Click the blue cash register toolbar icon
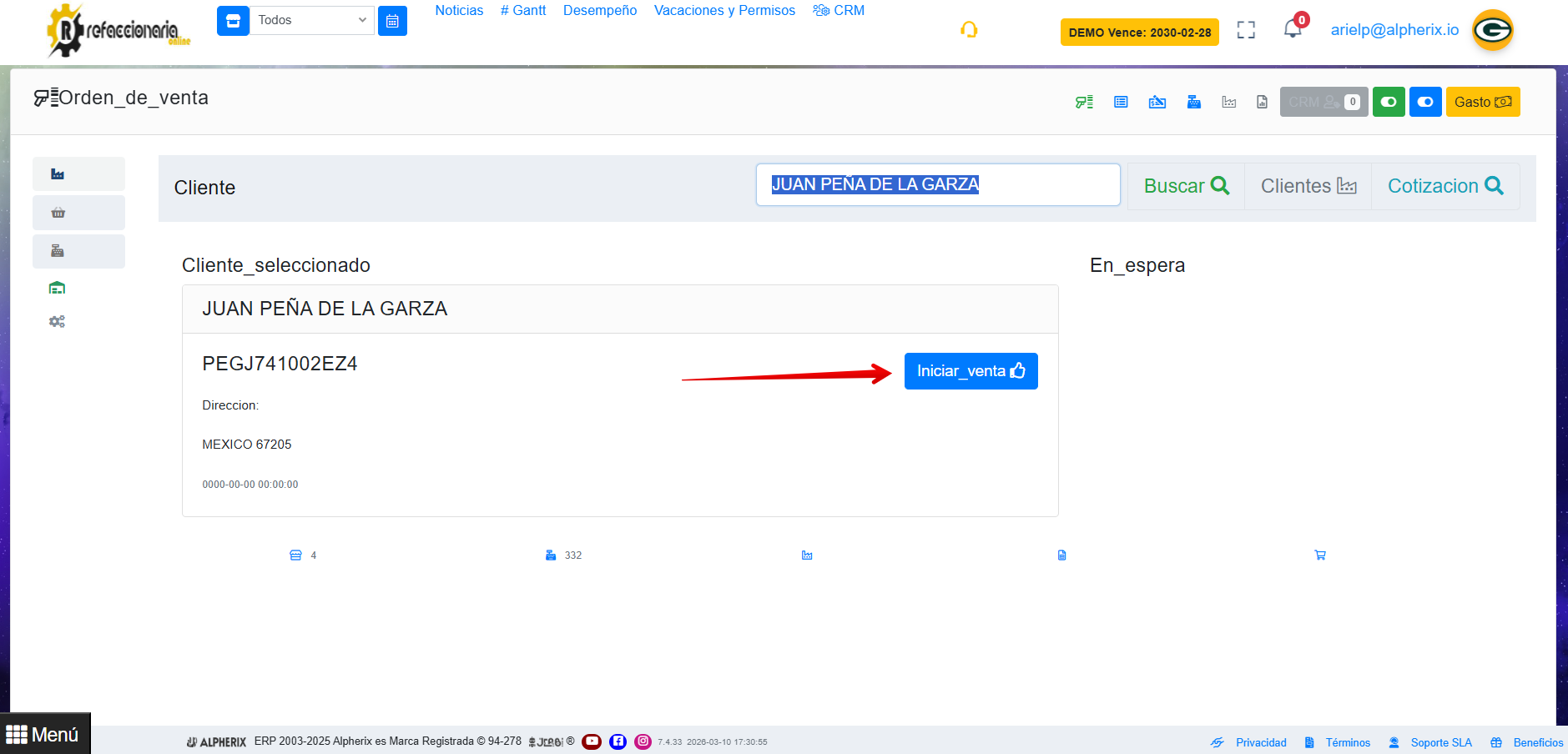Screen dimensions: 1568x754 [1193, 102]
